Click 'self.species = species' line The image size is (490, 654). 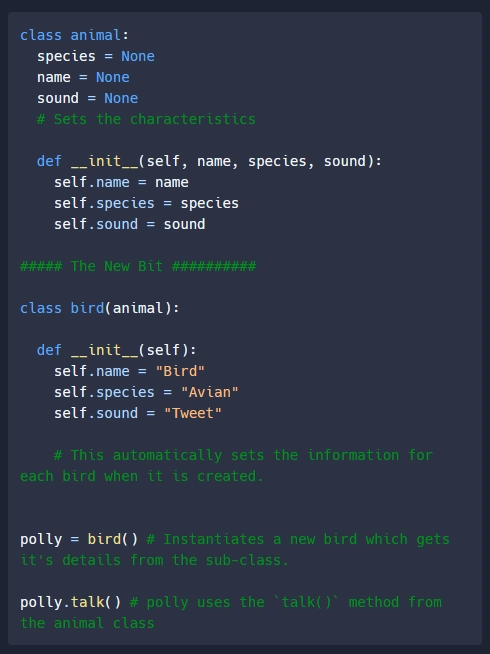click(x=146, y=204)
